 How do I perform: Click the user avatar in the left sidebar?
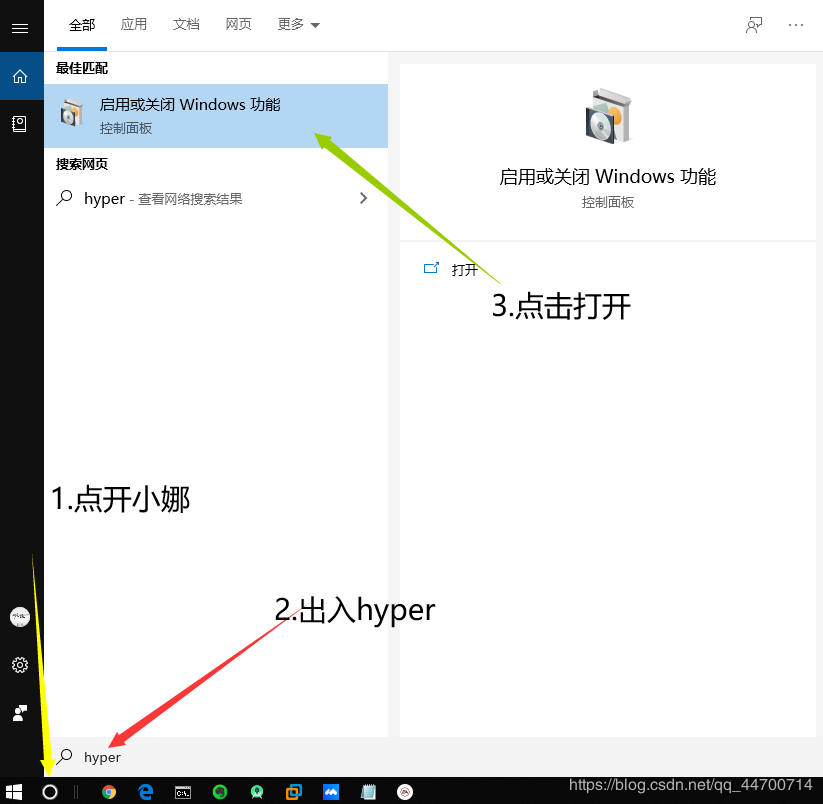pos(20,617)
